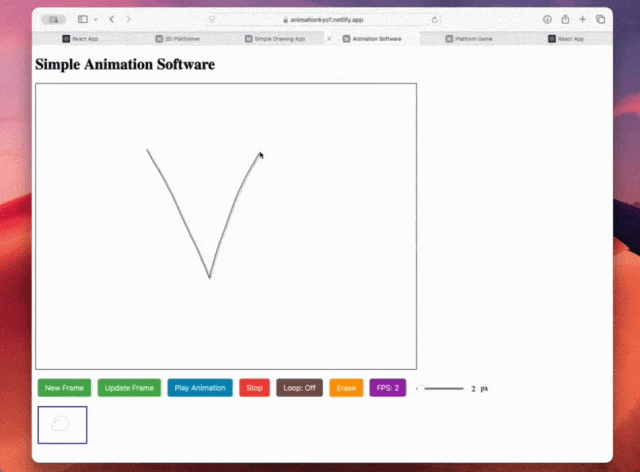
Task: Switch to the 2D Platformer tab
Action: (x=180, y=38)
